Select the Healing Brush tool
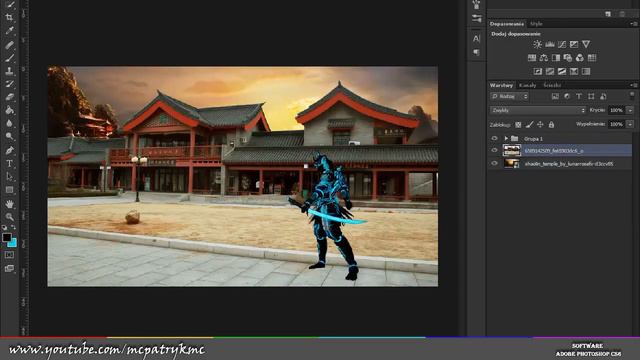 click(x=9, y=44)
